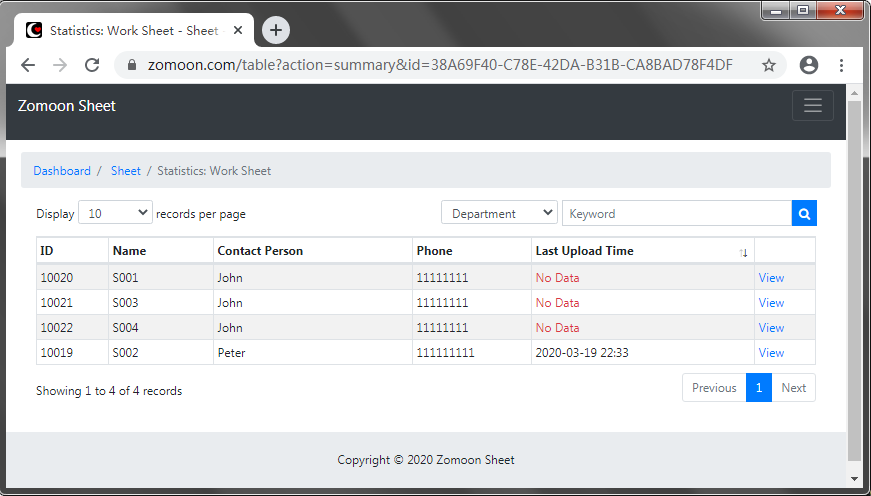Sort by Last Upload Time arrows
The height and width of the screenshot is (496, 871).
[x=743, y=253]
